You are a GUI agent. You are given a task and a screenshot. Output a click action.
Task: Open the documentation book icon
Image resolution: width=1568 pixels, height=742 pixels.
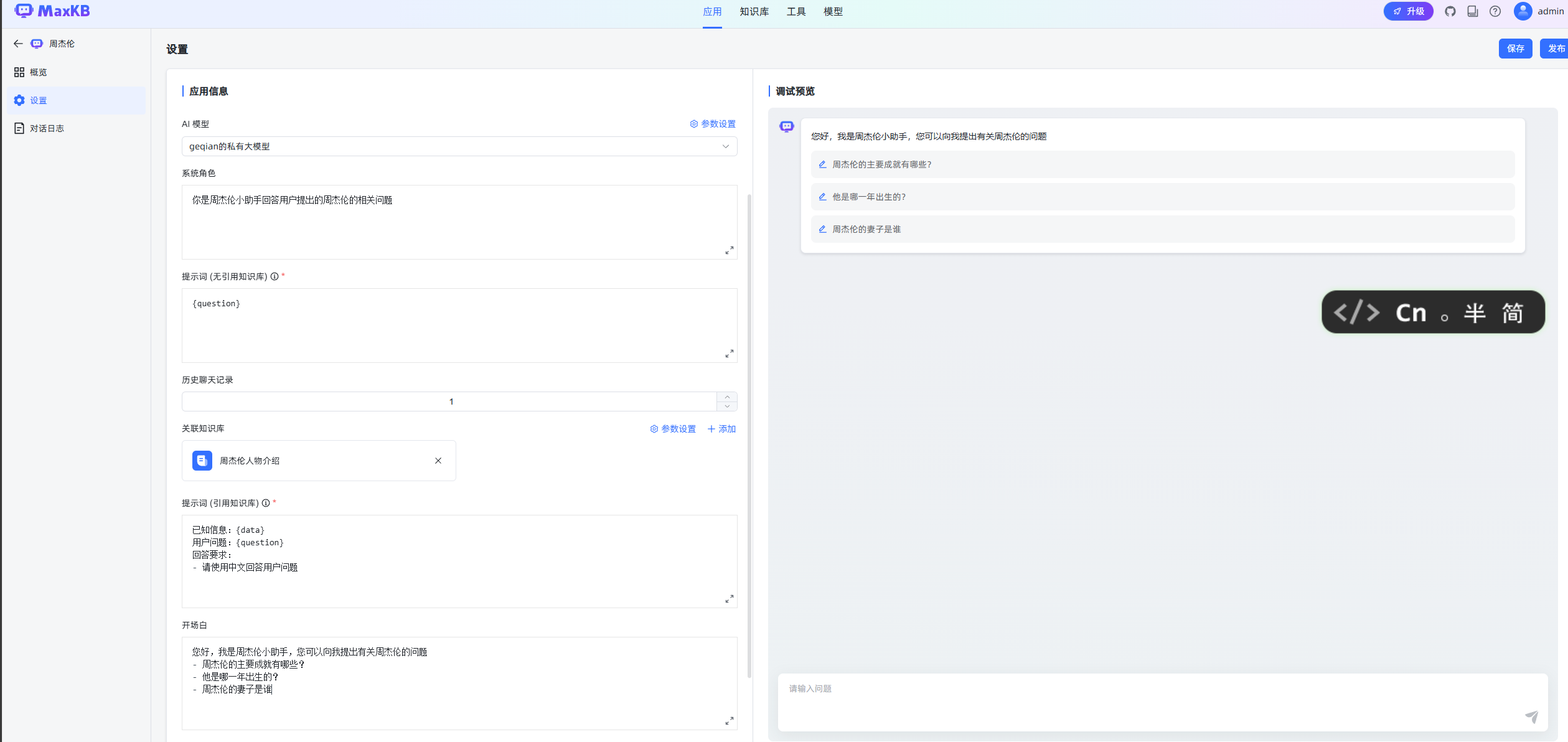1472,11
